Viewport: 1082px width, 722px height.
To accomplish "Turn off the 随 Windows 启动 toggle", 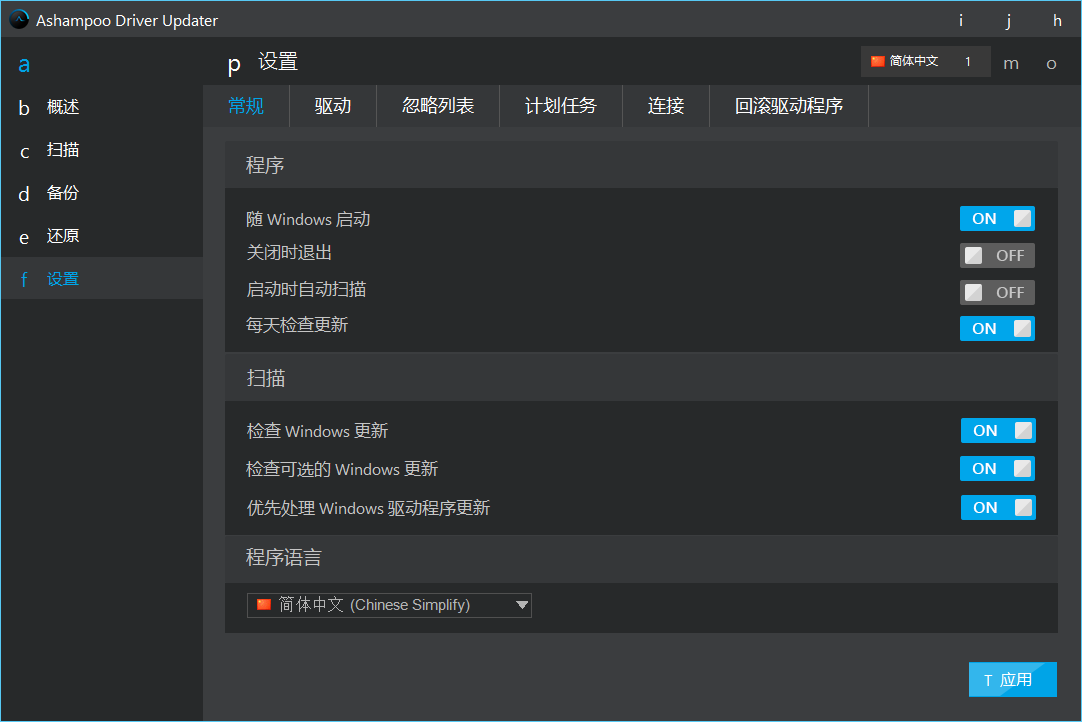I will tap(997, 218).
